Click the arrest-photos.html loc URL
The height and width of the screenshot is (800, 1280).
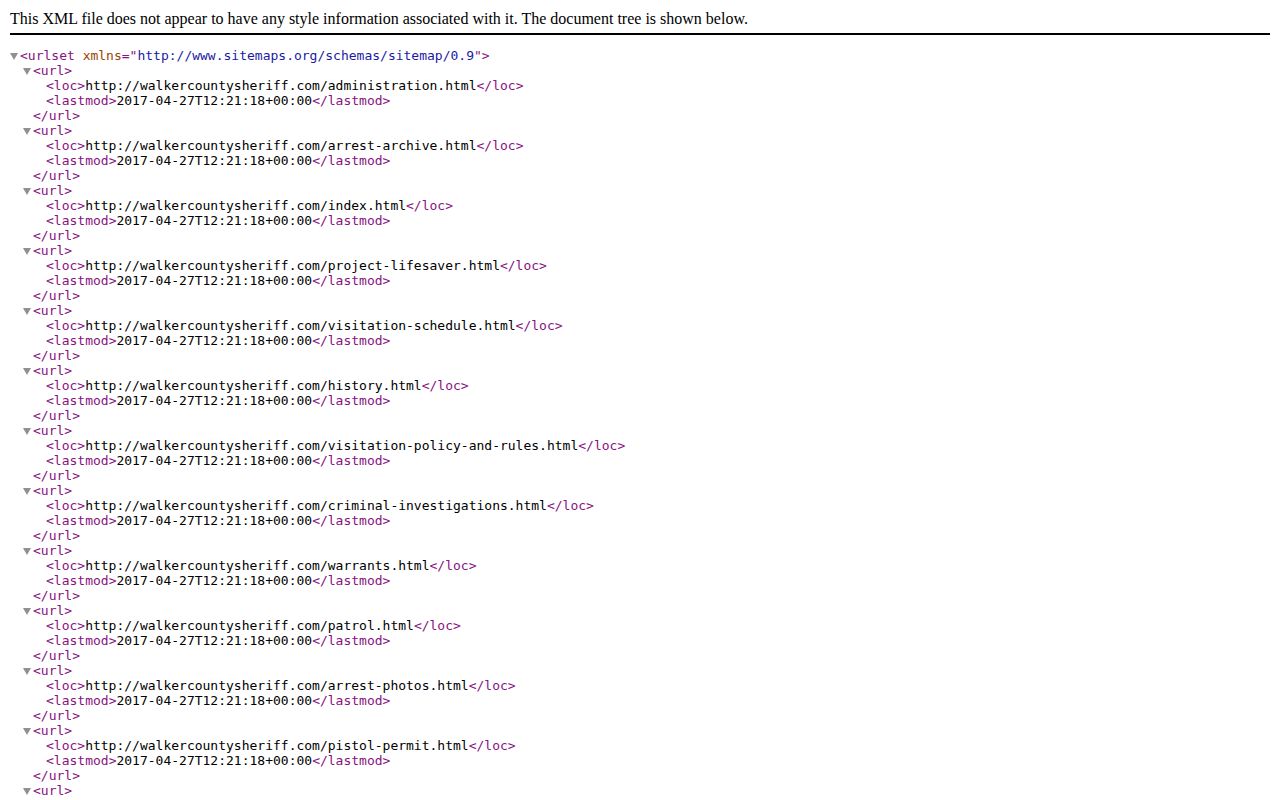point(277,686)
